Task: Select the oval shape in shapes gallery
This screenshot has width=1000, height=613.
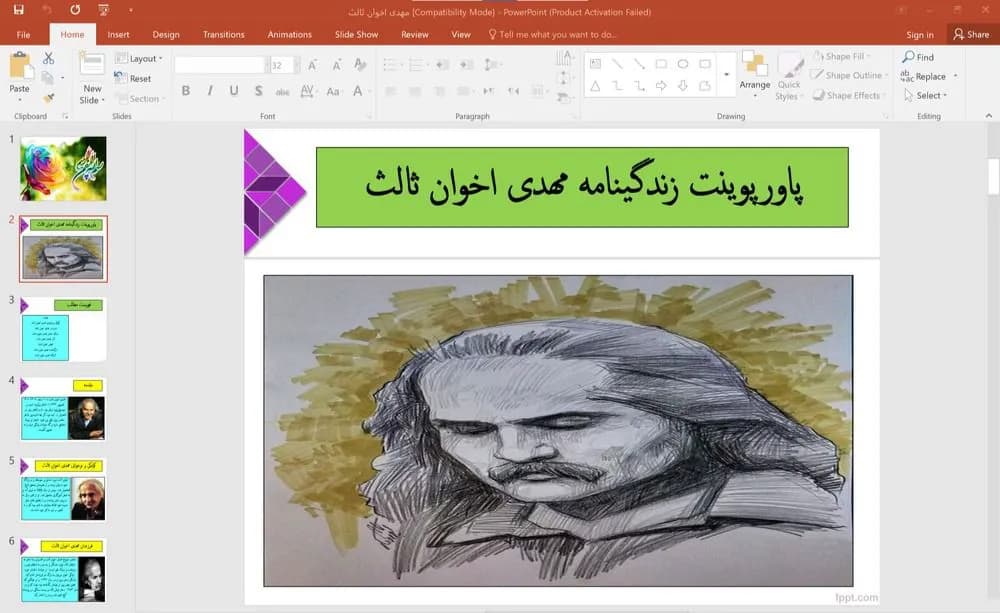Action: pyautogui.click(x=683, y=64)
